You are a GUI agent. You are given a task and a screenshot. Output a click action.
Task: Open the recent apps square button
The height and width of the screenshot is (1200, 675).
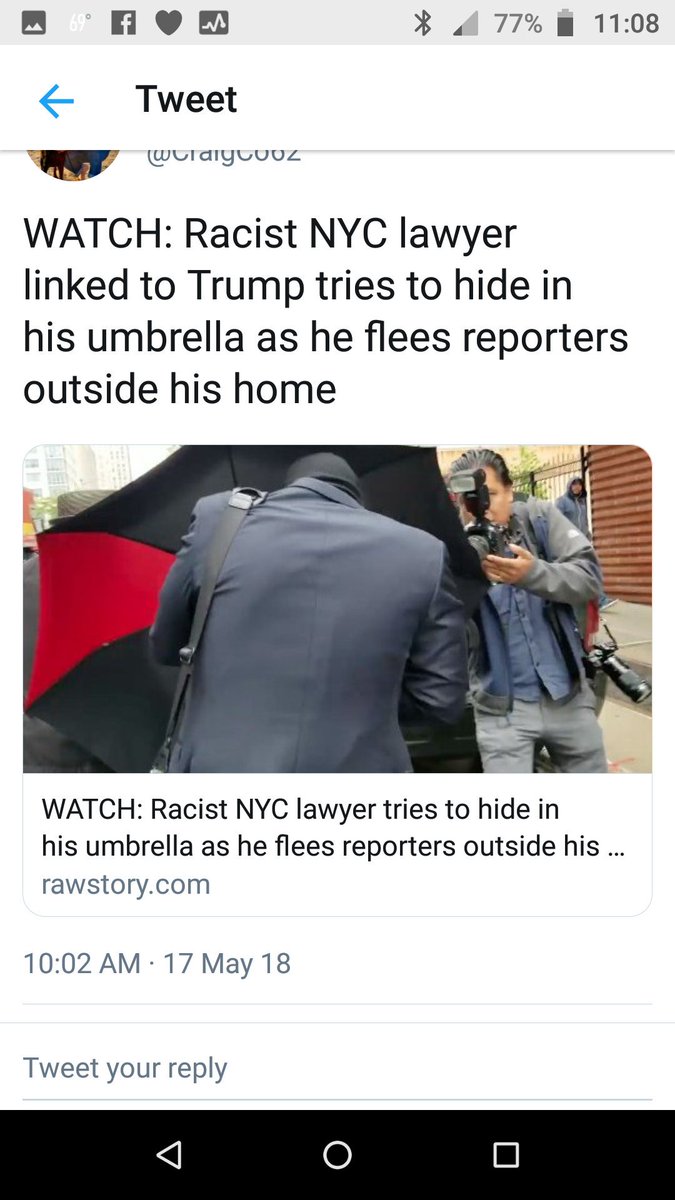506,1154
